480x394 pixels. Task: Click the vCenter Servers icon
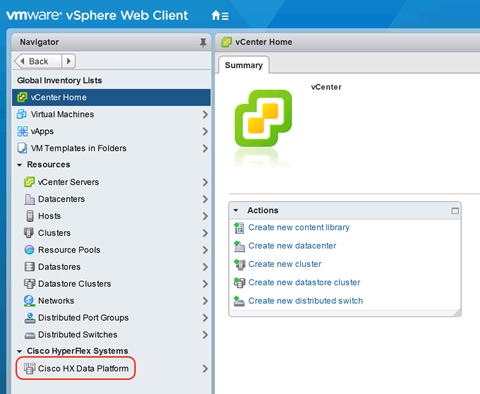(29, 182)
